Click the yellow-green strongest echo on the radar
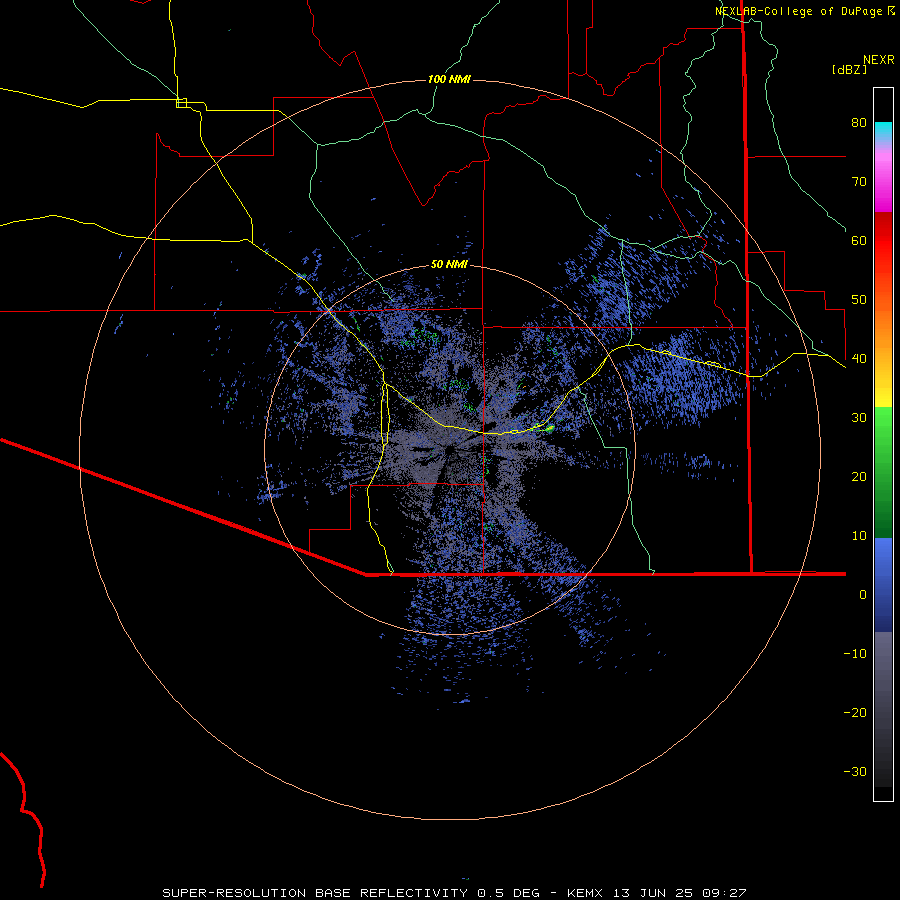 [x=549, y=428]
